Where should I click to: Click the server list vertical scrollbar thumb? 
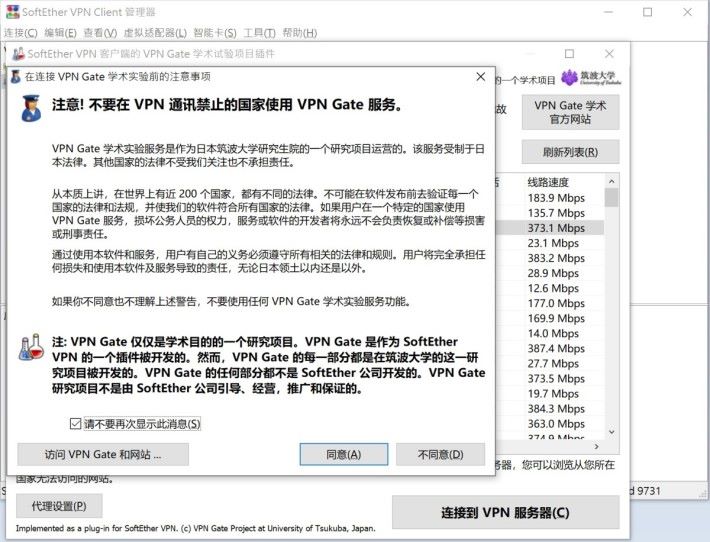(611, 197)
